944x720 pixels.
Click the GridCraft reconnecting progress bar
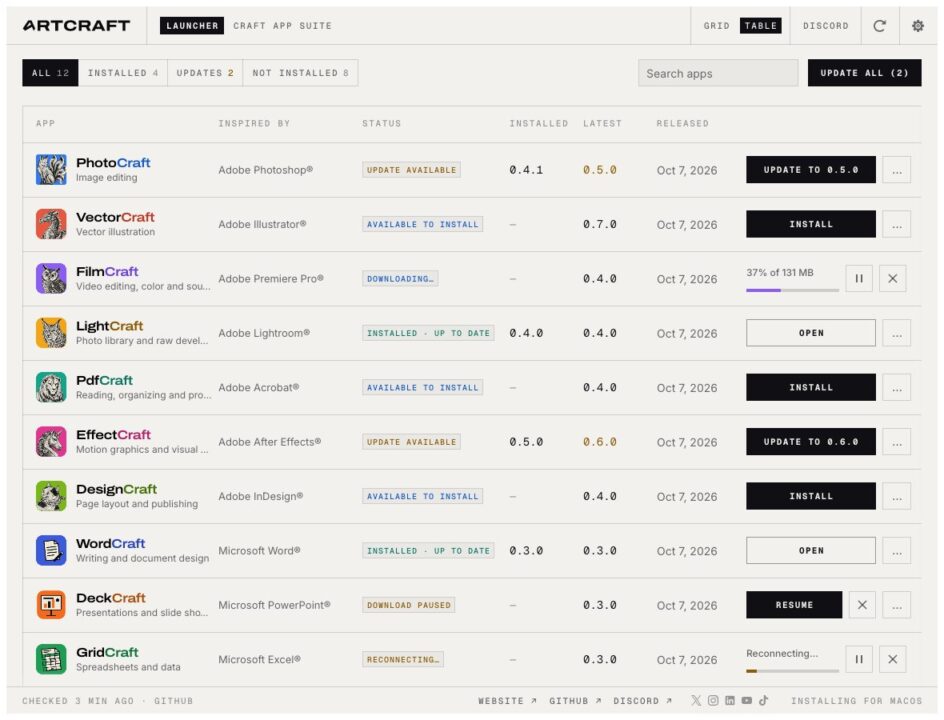[x=792, y=671]
